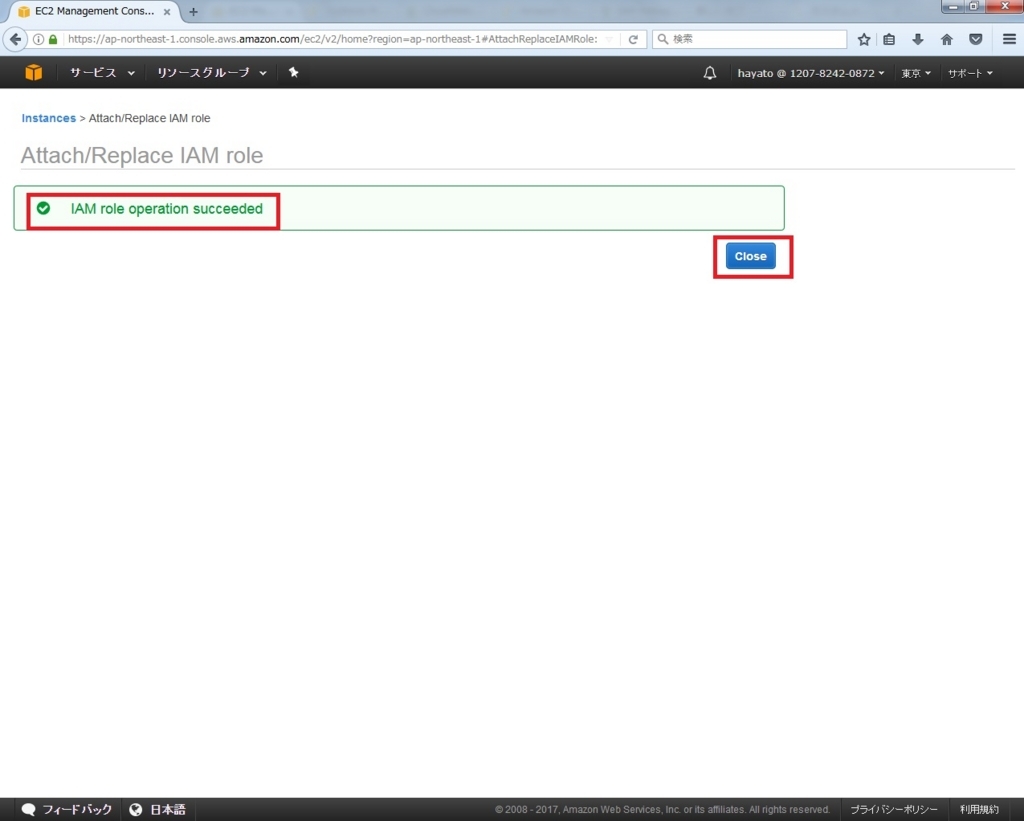Click the pin shortcut icon in AWS navbar
Viewport: 1024px width, 821px height.
pos(293,72)
